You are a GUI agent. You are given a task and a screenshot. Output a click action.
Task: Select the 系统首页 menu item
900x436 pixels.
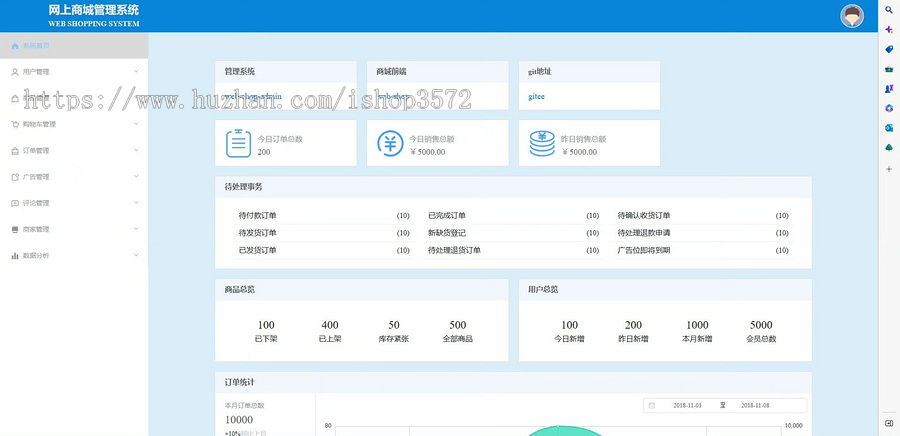(74, 46)
